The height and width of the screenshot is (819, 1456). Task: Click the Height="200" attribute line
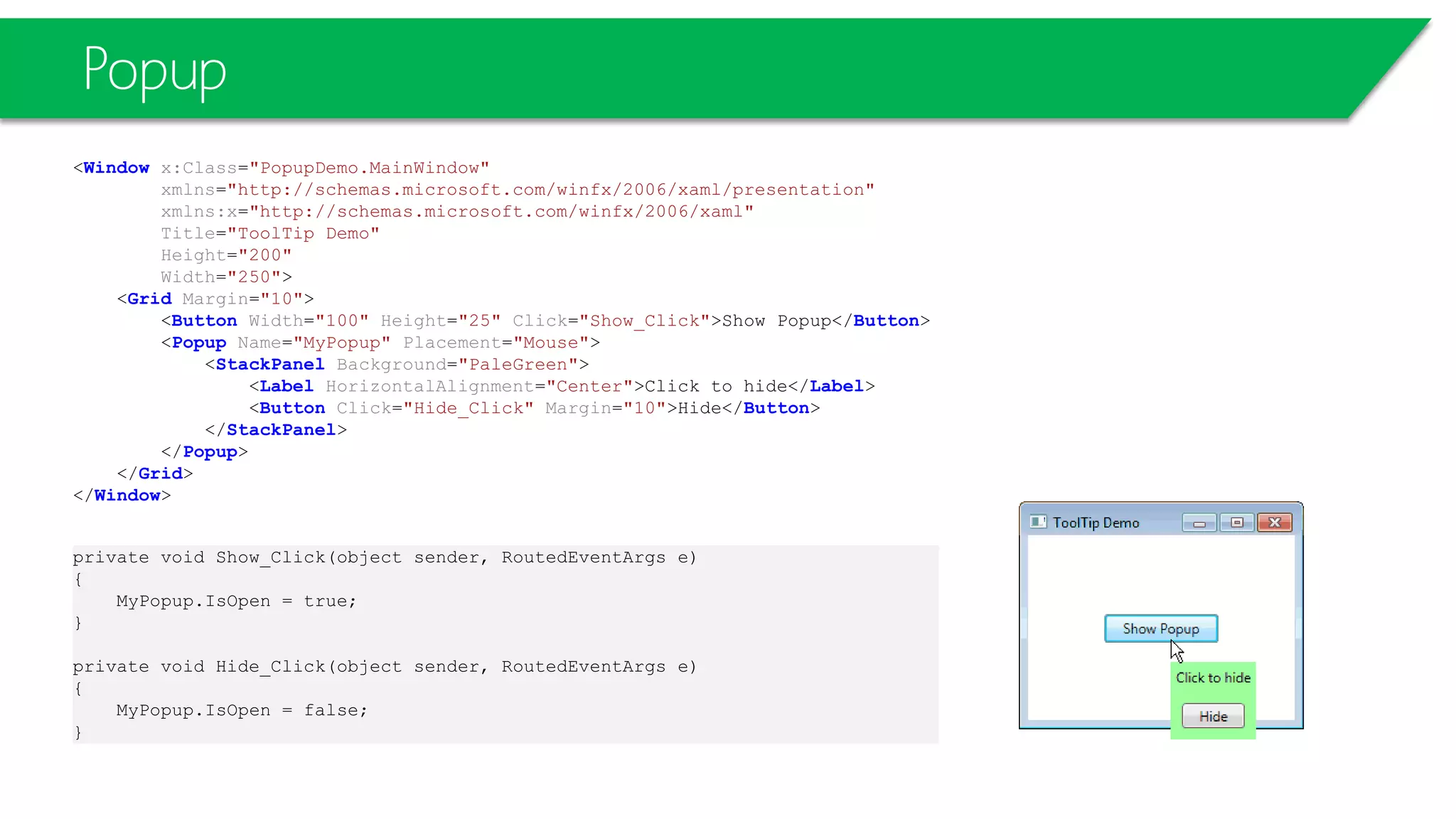(226, 255)
